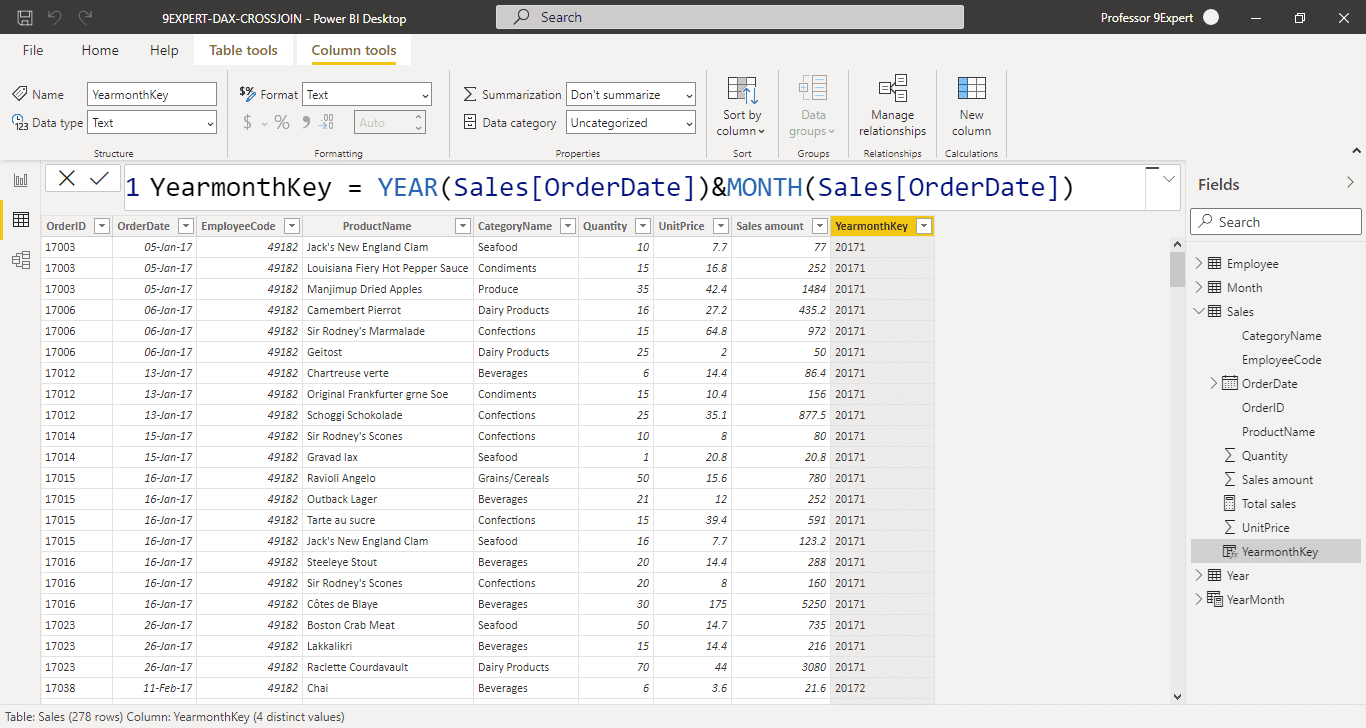
Task: Expand the formula bar chevron
Action: click(1169, 179)
